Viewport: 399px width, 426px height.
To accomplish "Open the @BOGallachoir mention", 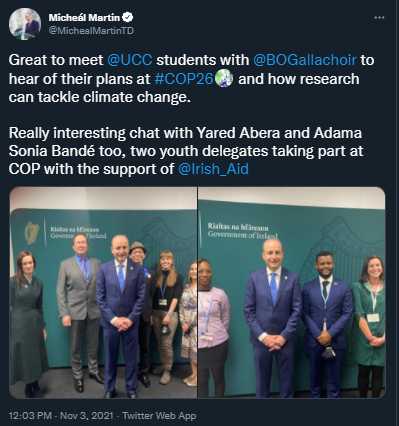I will [305, 60].
